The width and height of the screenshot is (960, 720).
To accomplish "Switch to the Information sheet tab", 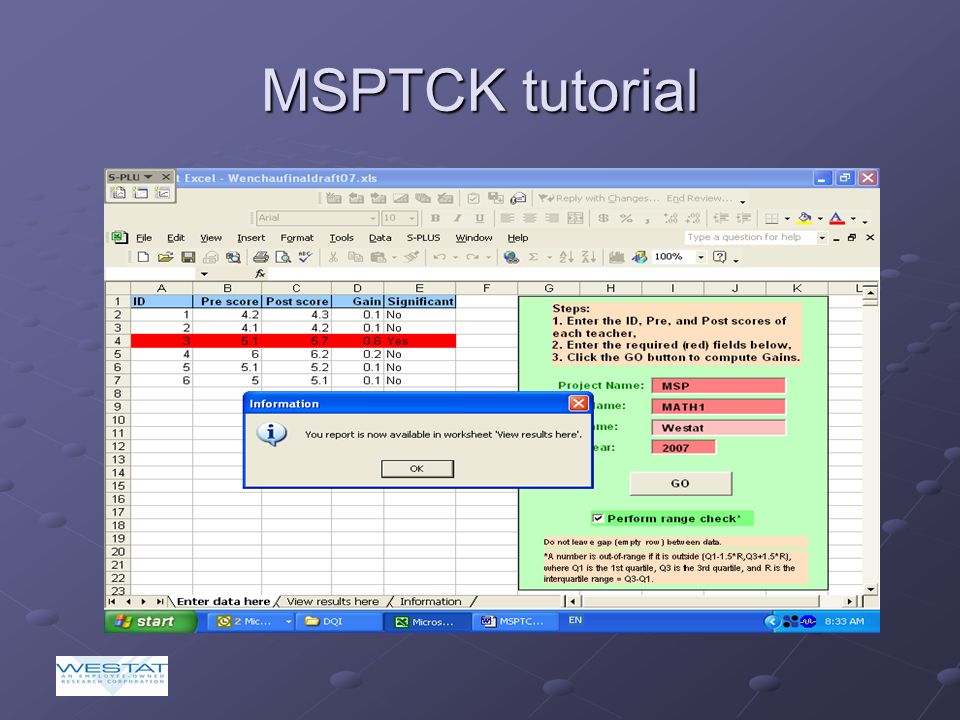I will click(x=430, y=602).
